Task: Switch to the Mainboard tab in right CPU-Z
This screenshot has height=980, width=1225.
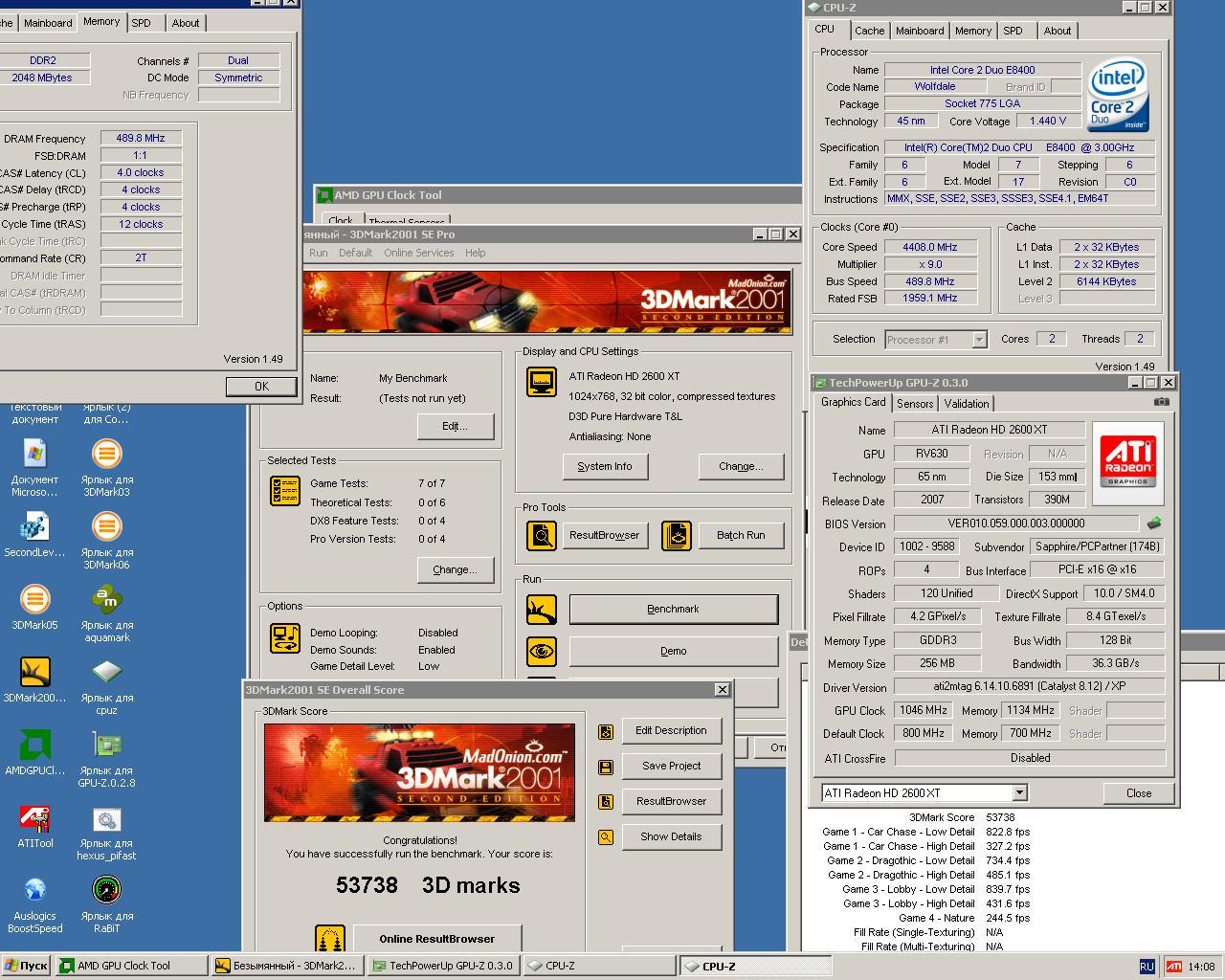Action: click(920, 31)
